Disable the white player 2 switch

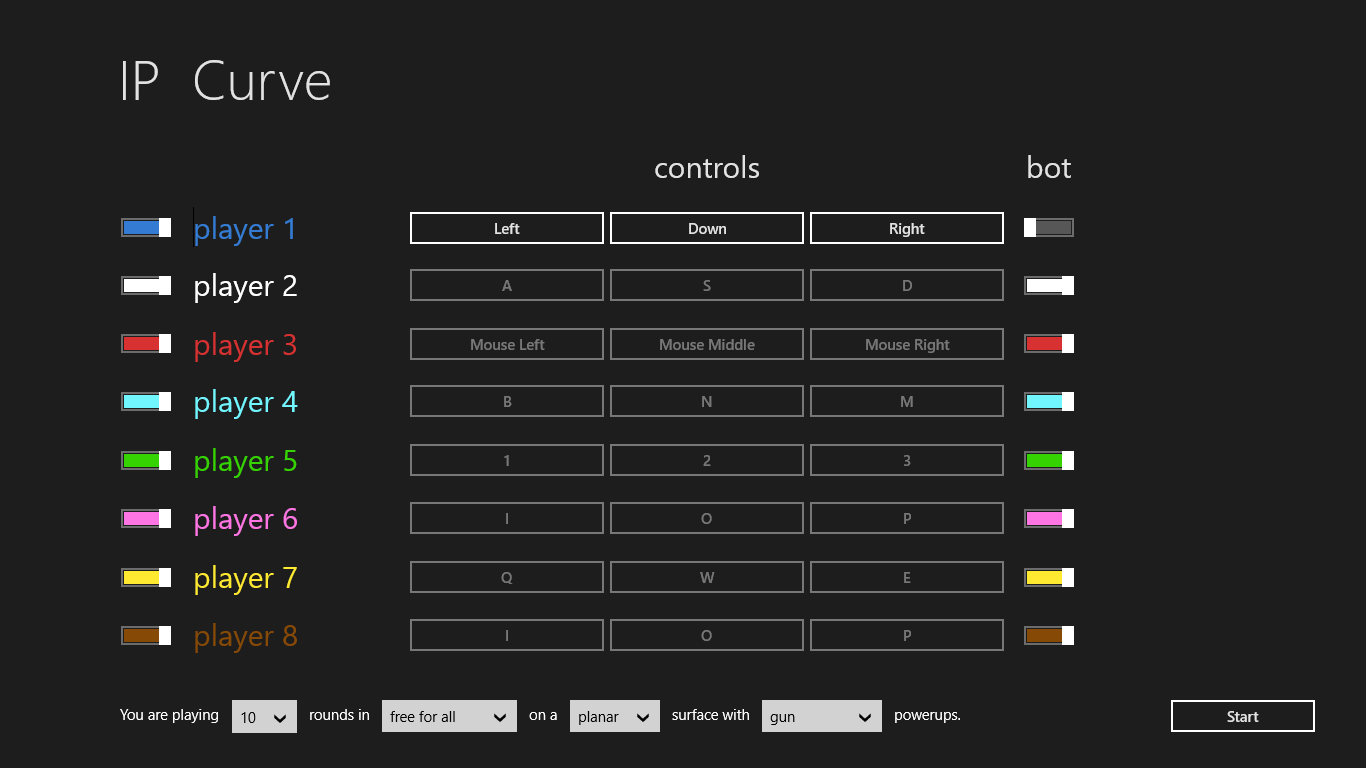146,286
